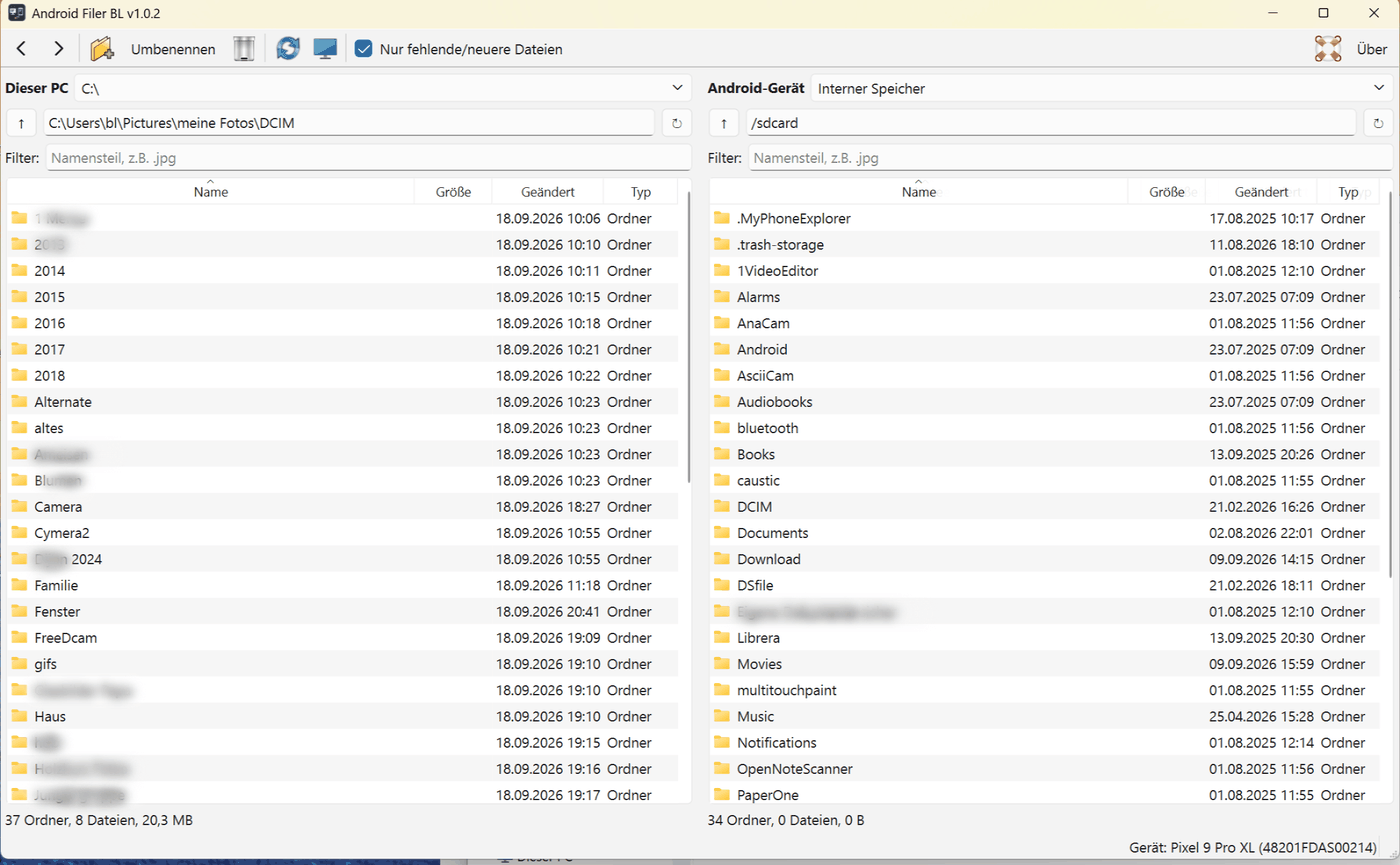
Task: Go back with the left arrow
Action: (22, 48)
